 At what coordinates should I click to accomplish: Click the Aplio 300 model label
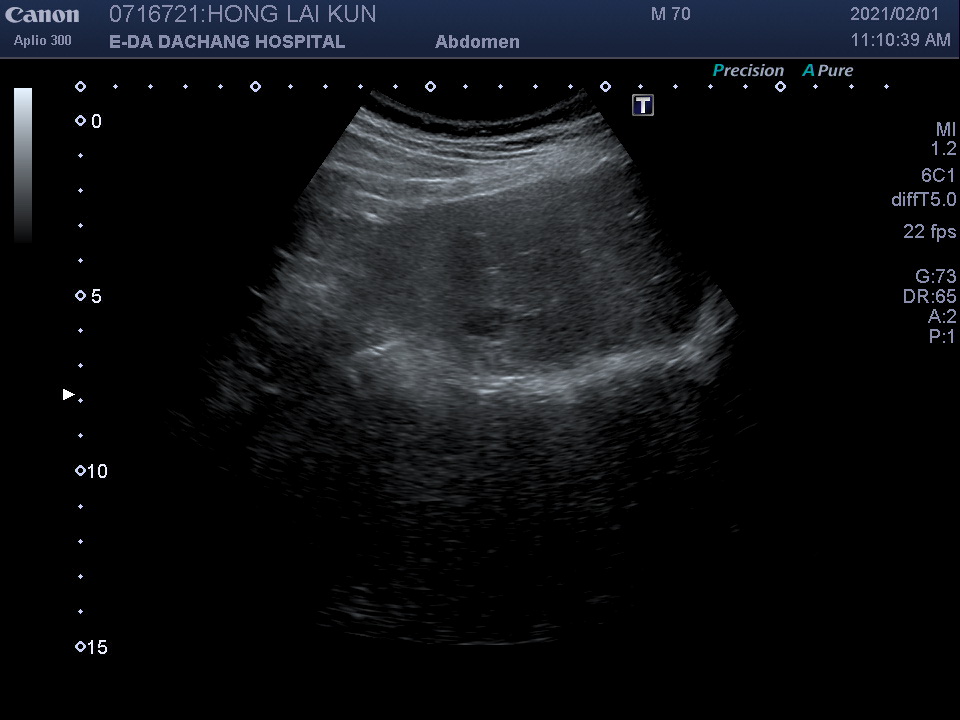[42, 41]
